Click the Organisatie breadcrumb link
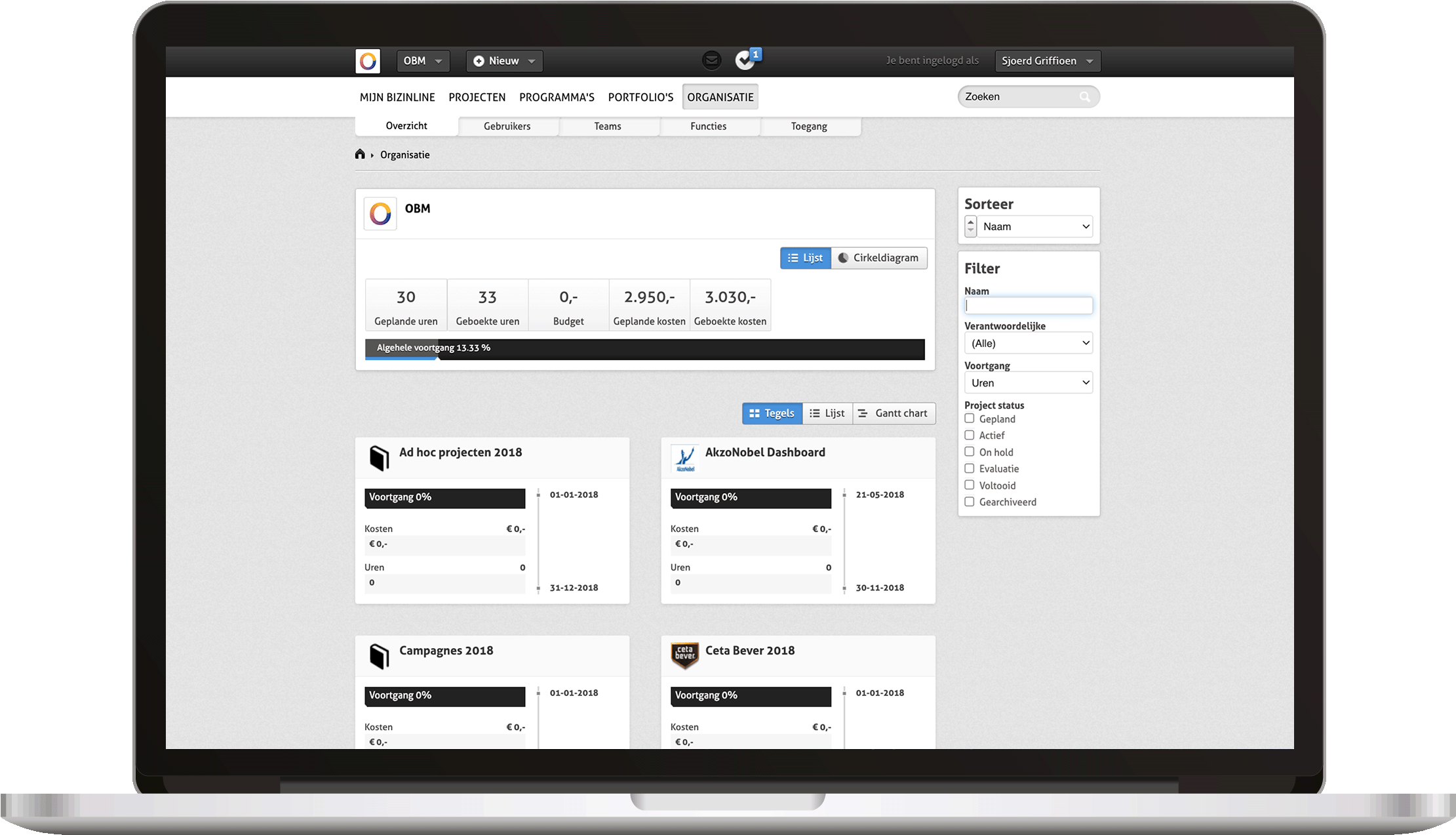This screenshot has width=1456, height=835. point(405,155)
